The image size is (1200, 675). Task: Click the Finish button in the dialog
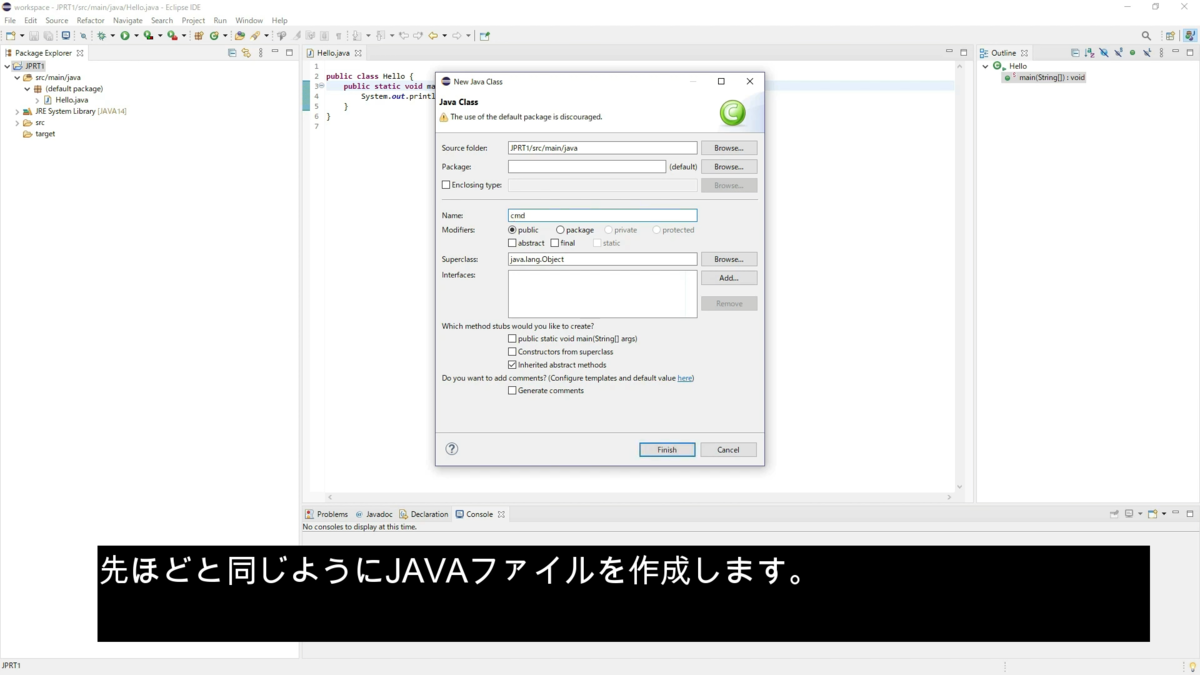point(666,449)
